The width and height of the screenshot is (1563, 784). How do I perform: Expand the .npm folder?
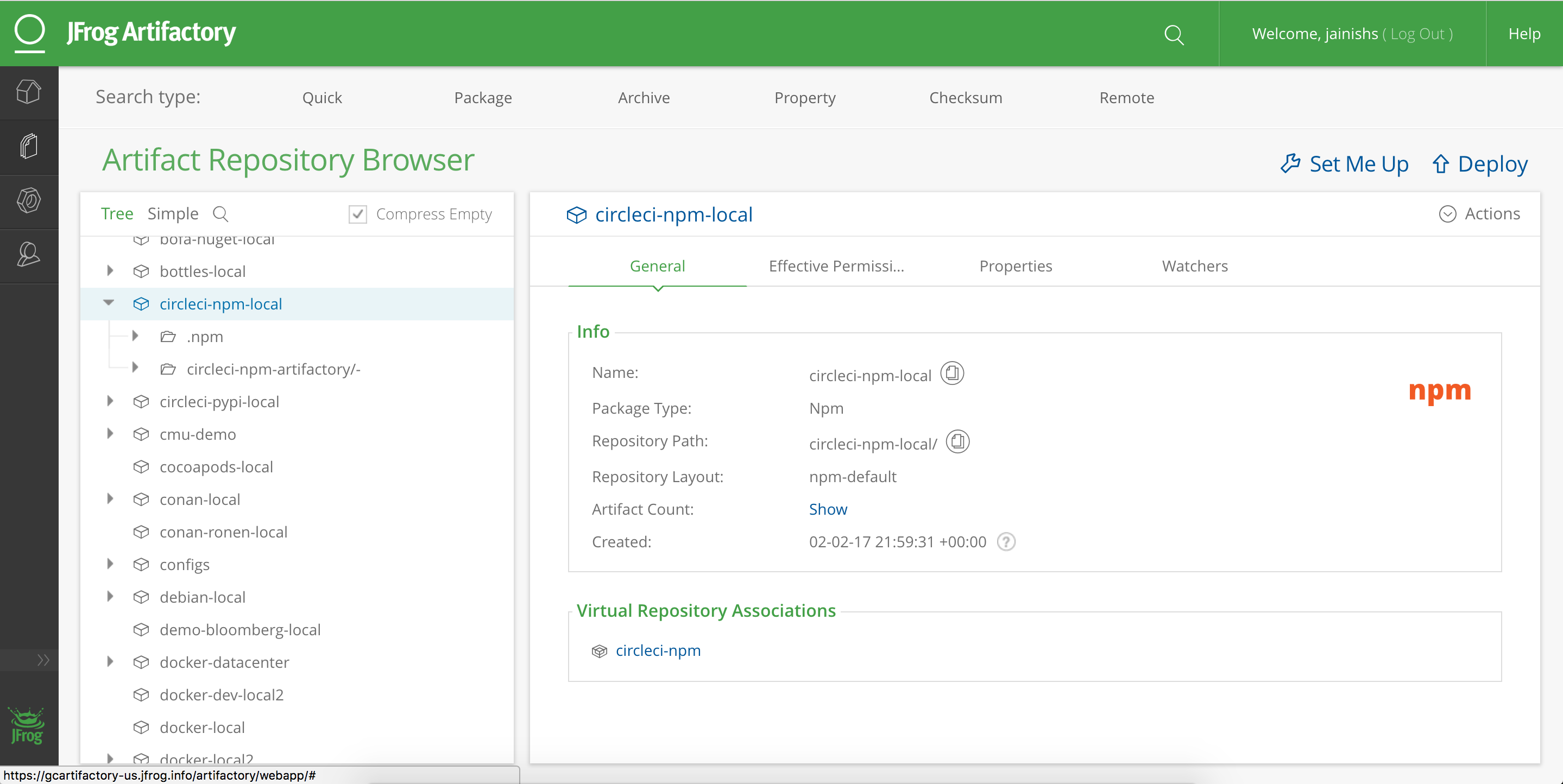135,336
